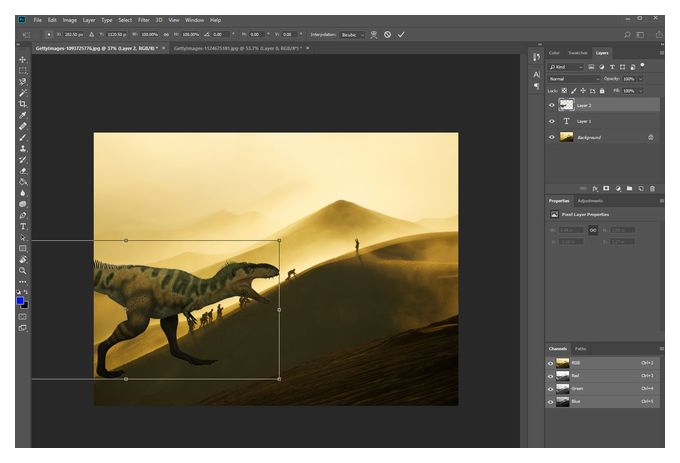
Task: Cancel the transform with the circle-slash icon
Action: click(387, 34)
